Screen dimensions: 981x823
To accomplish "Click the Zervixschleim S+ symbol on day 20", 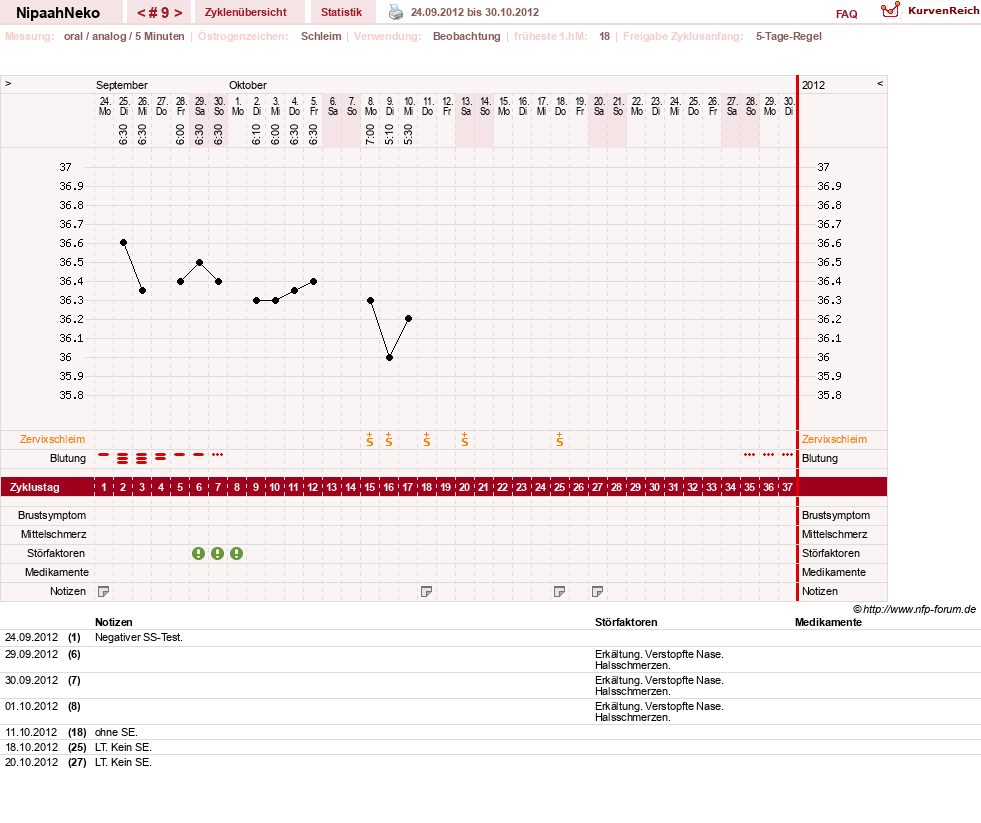I will 465,439.
